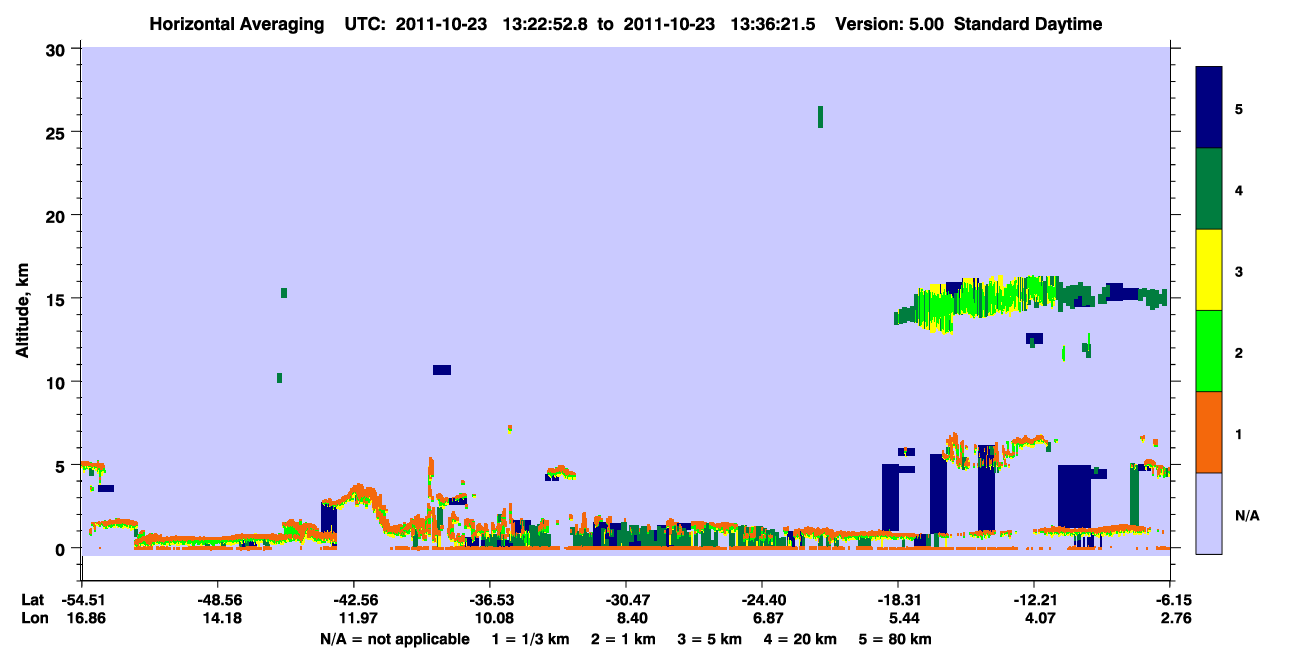Click latitude value -48.56
The width and height of the screenshot is (1300, 667).
point(218,599)
